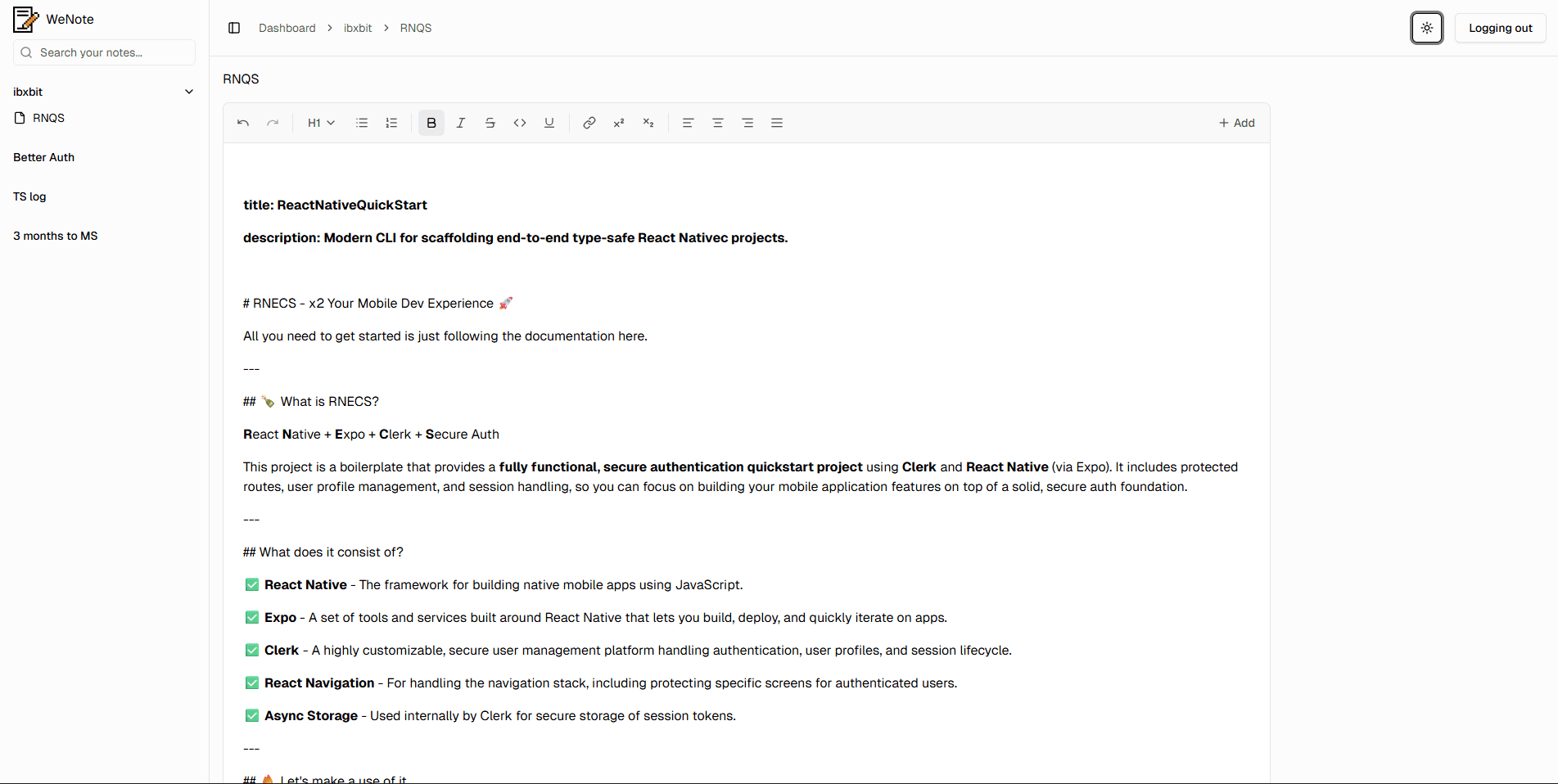1558x784 pixels.
Task: Center align the text
Action: [x=718, y=123]
